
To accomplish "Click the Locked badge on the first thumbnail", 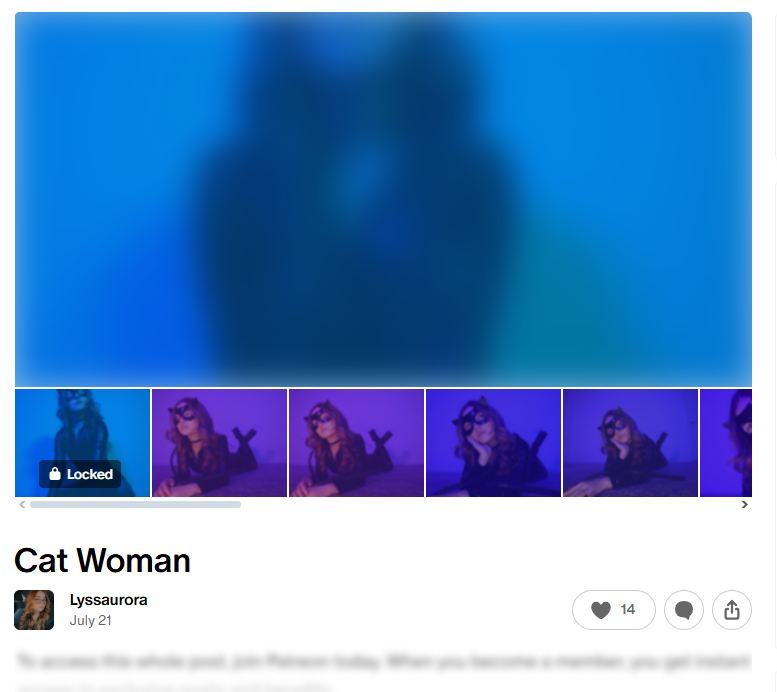I will tap(80, 474).
